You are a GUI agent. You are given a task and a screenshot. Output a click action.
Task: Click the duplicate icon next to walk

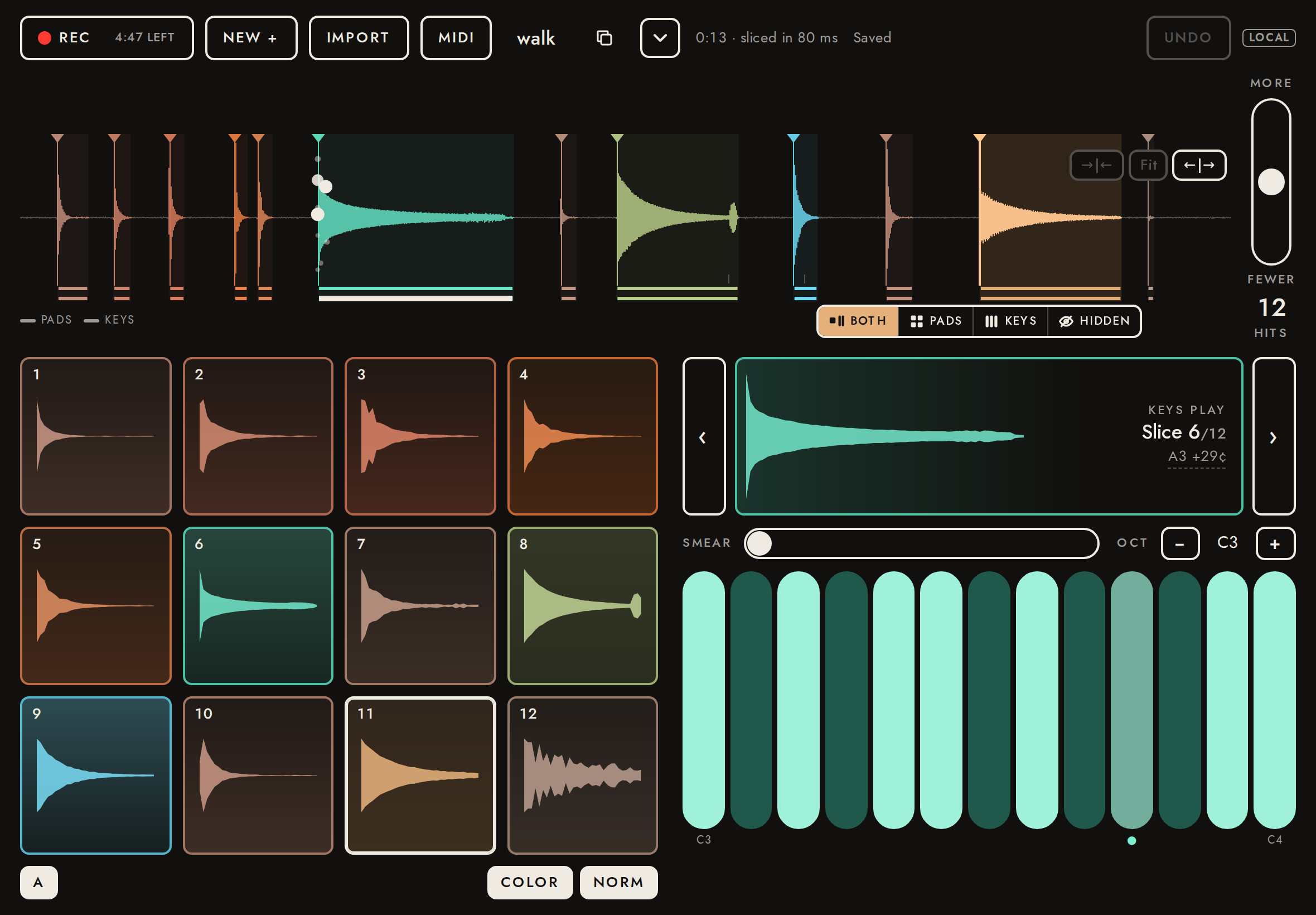coord(604,38)
